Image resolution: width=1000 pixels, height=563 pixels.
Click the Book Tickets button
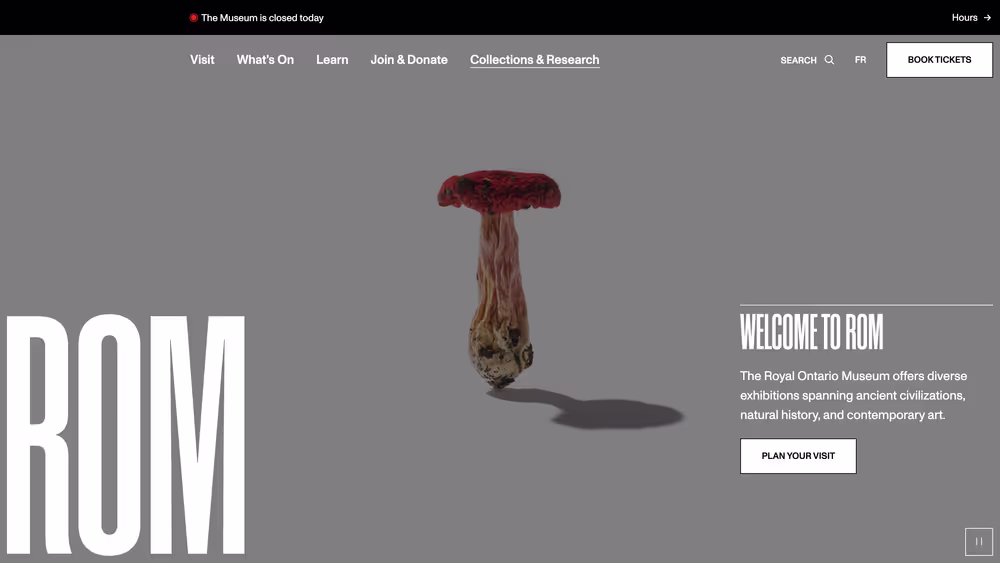(x=939, y=60)
